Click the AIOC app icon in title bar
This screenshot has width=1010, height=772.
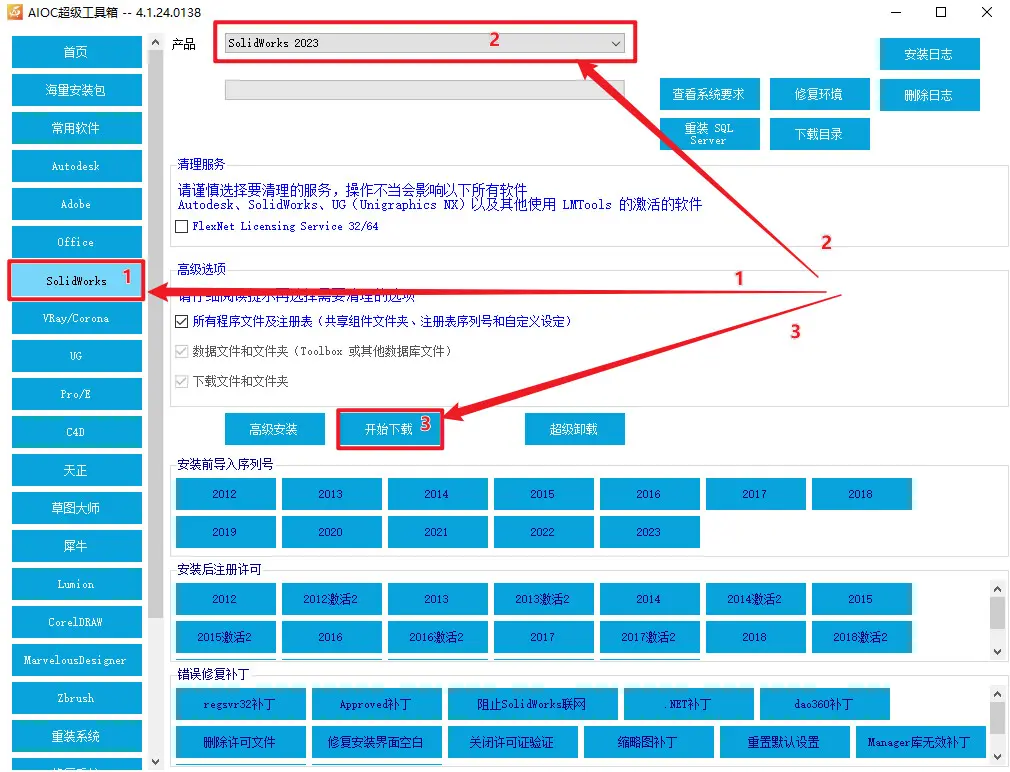[x=14, y=12]
